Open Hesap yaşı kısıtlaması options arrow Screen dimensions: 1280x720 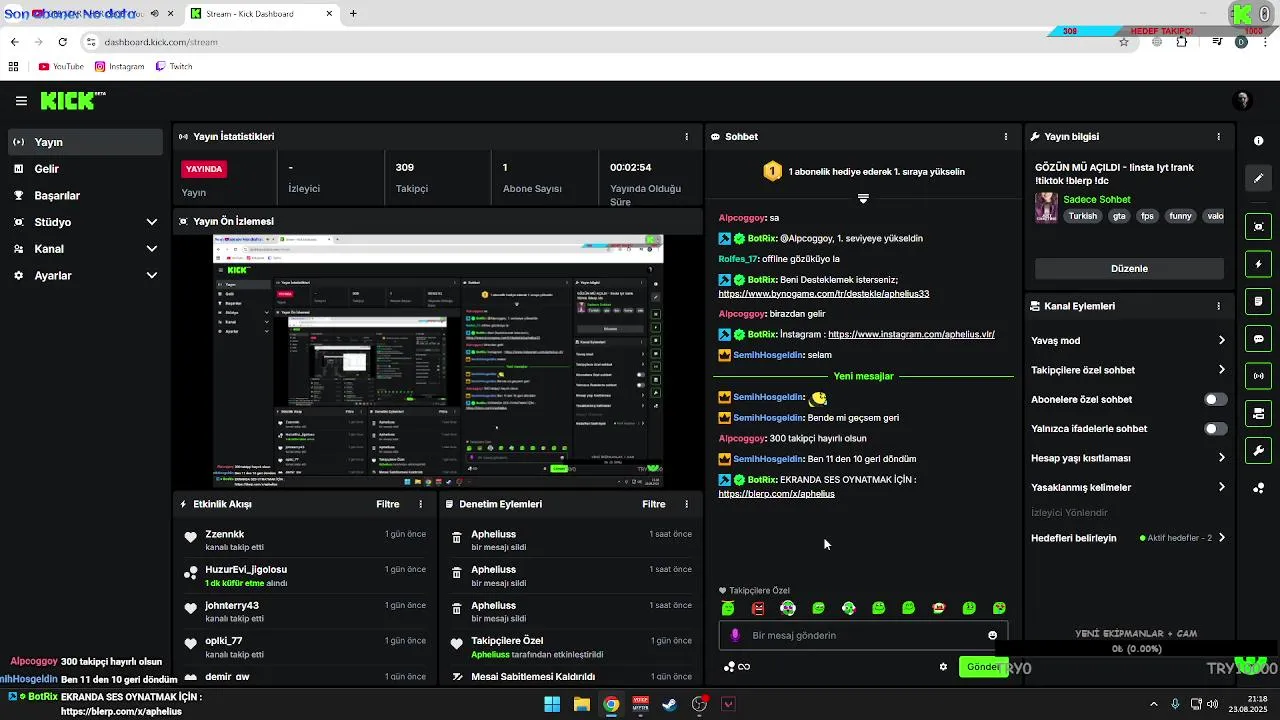click(1221, 458)
